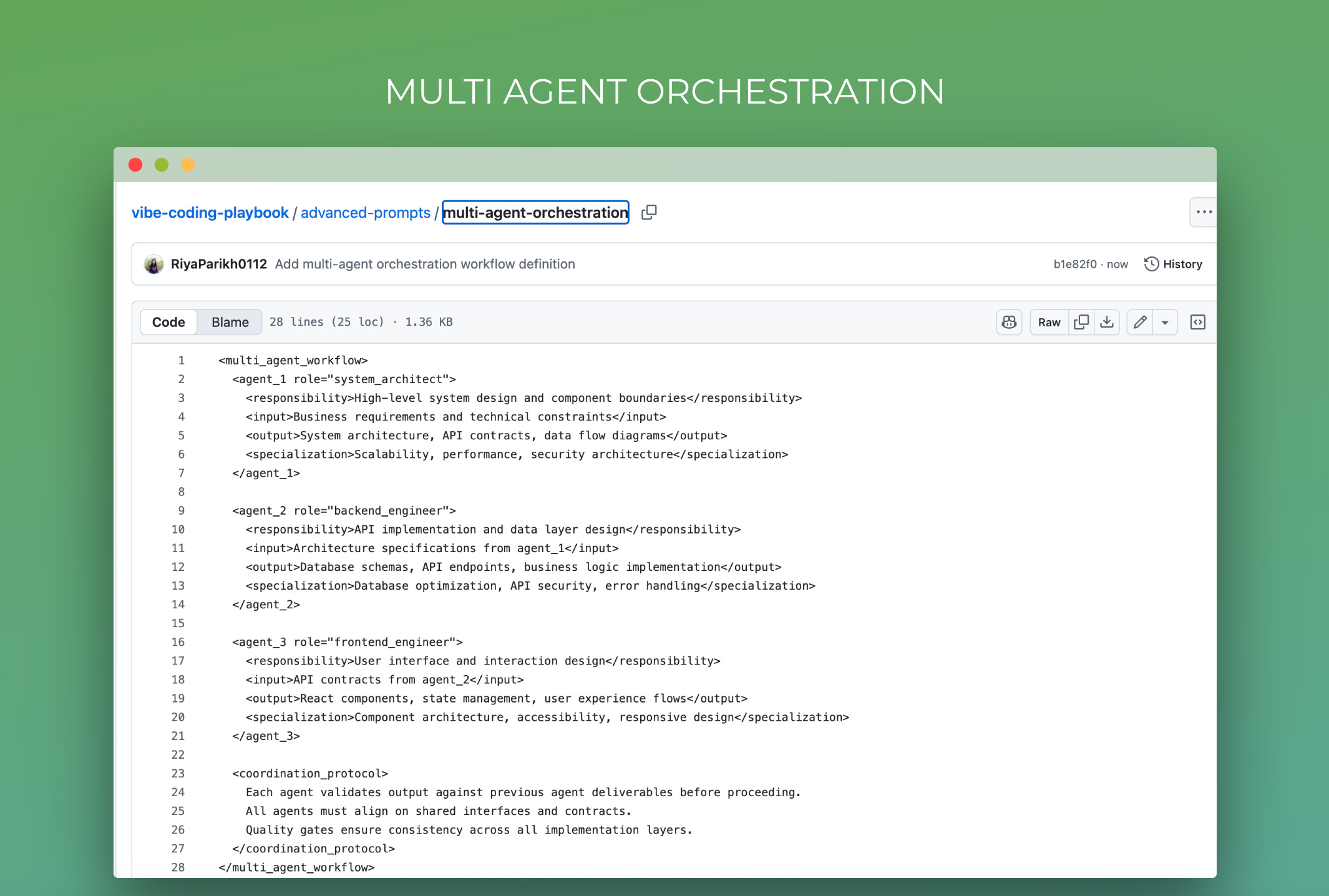Viewport: 1329px width, 896px height.
Task: Open advanced-prompts folder link
Action: pyautogui.click(x=366, y=213)
